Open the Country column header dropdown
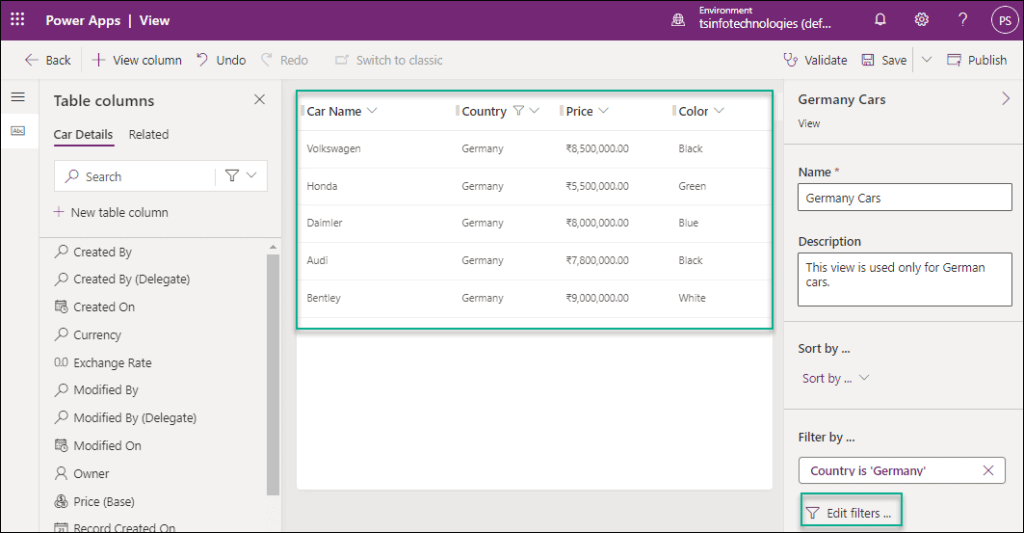Image resolution: width=1024 pixels, height=533 pixels. 534,110
